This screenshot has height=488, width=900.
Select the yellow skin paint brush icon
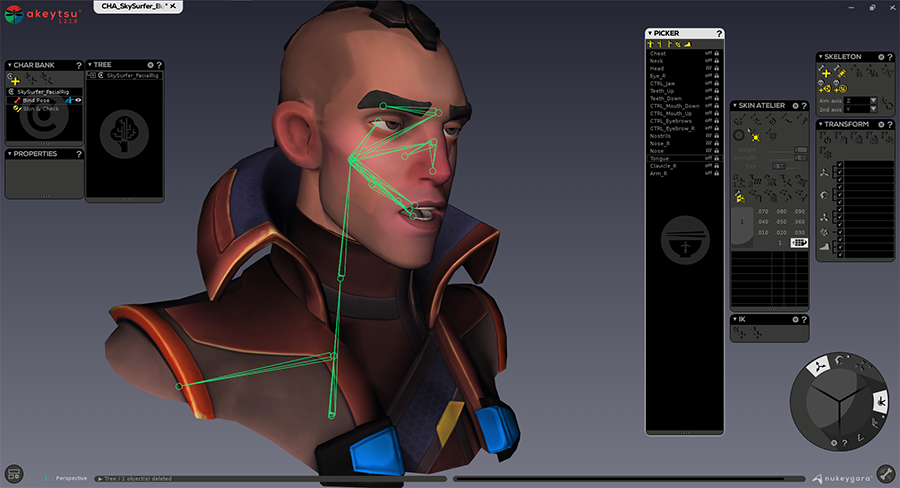(755, 137)
